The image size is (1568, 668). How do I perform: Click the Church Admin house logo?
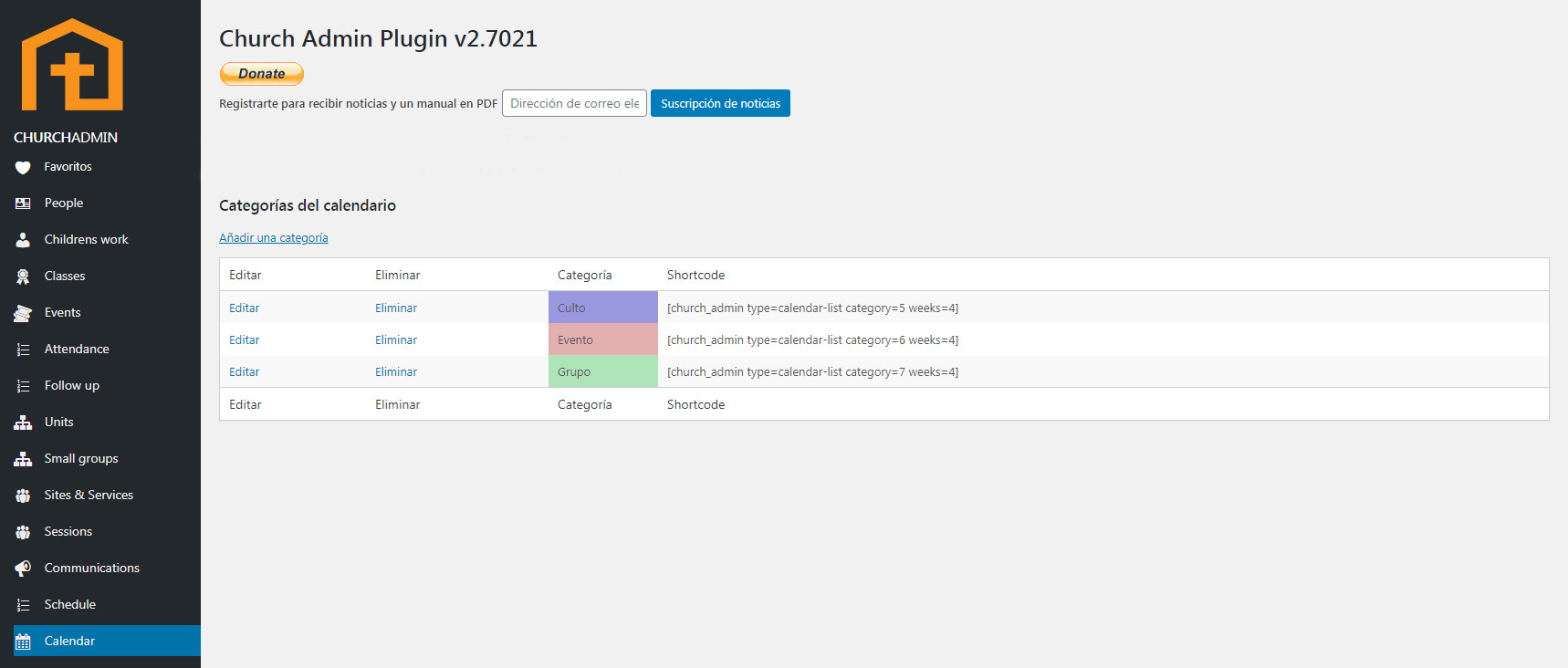[72, 66]
